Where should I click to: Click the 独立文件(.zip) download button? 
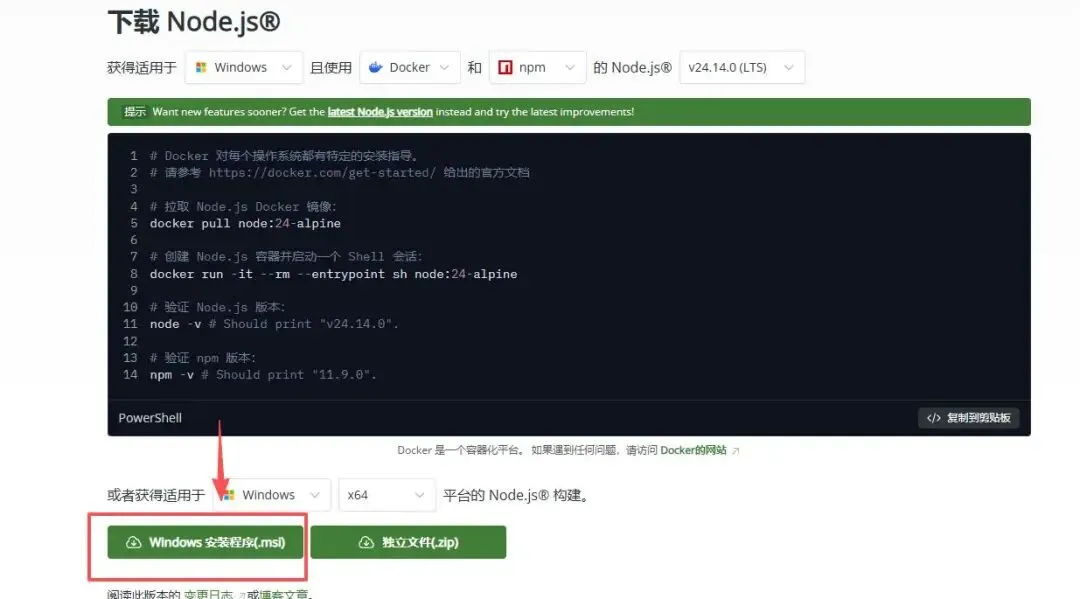[x=408, y=543]
